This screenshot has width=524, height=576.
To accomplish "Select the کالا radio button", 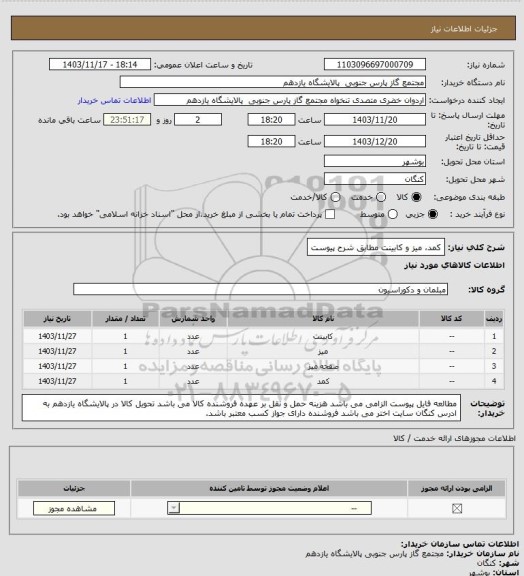I will point(416,197).
